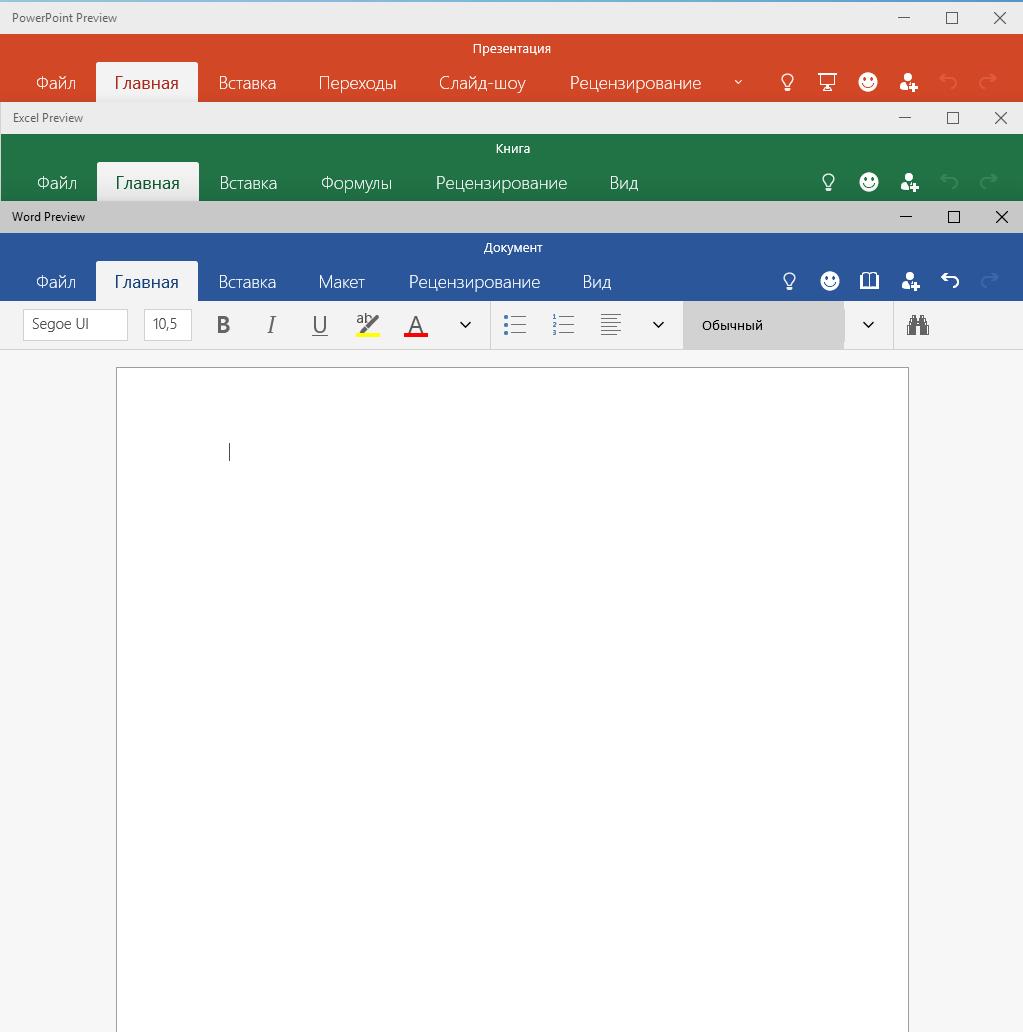Open paragraph alignment options
Screen dimensions: 1023x1032
[611, 325]
